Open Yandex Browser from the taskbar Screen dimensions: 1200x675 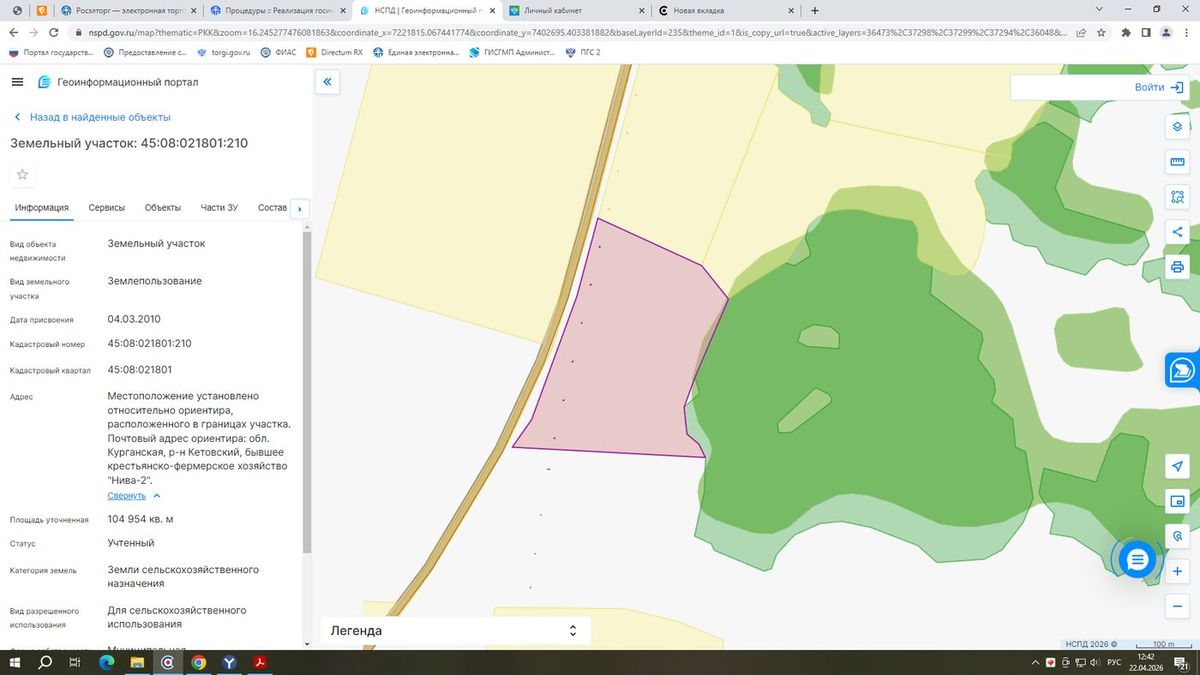(228, 663)
